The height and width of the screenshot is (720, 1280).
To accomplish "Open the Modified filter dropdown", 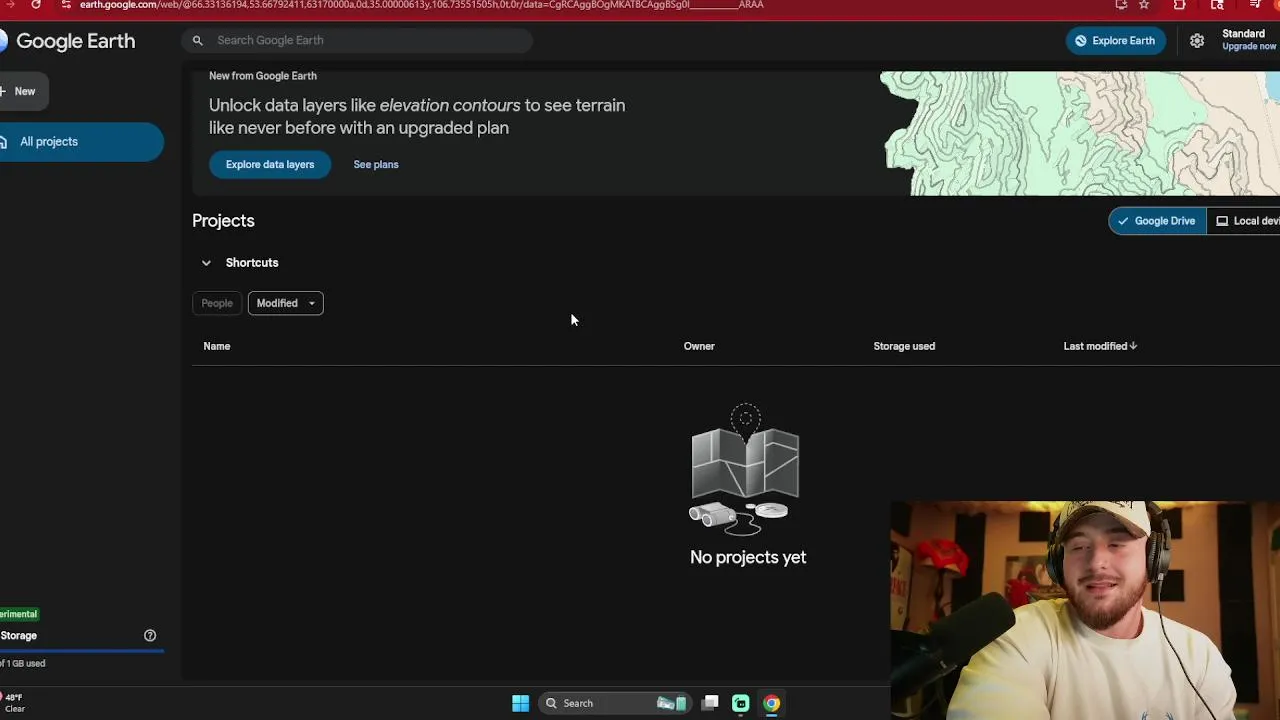I will [285, 303].
